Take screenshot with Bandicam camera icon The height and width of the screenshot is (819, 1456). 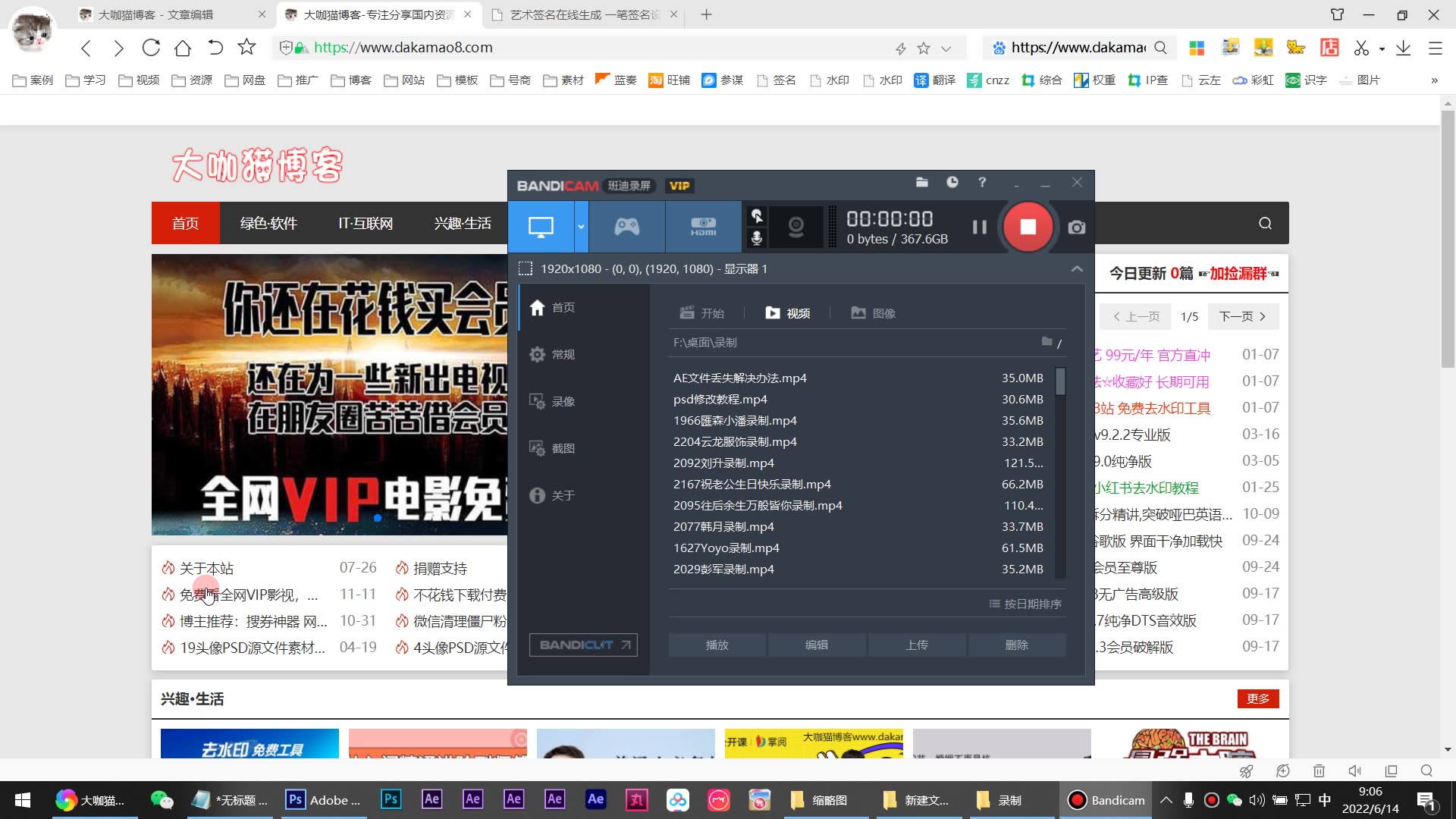(x=1076, y=227)
